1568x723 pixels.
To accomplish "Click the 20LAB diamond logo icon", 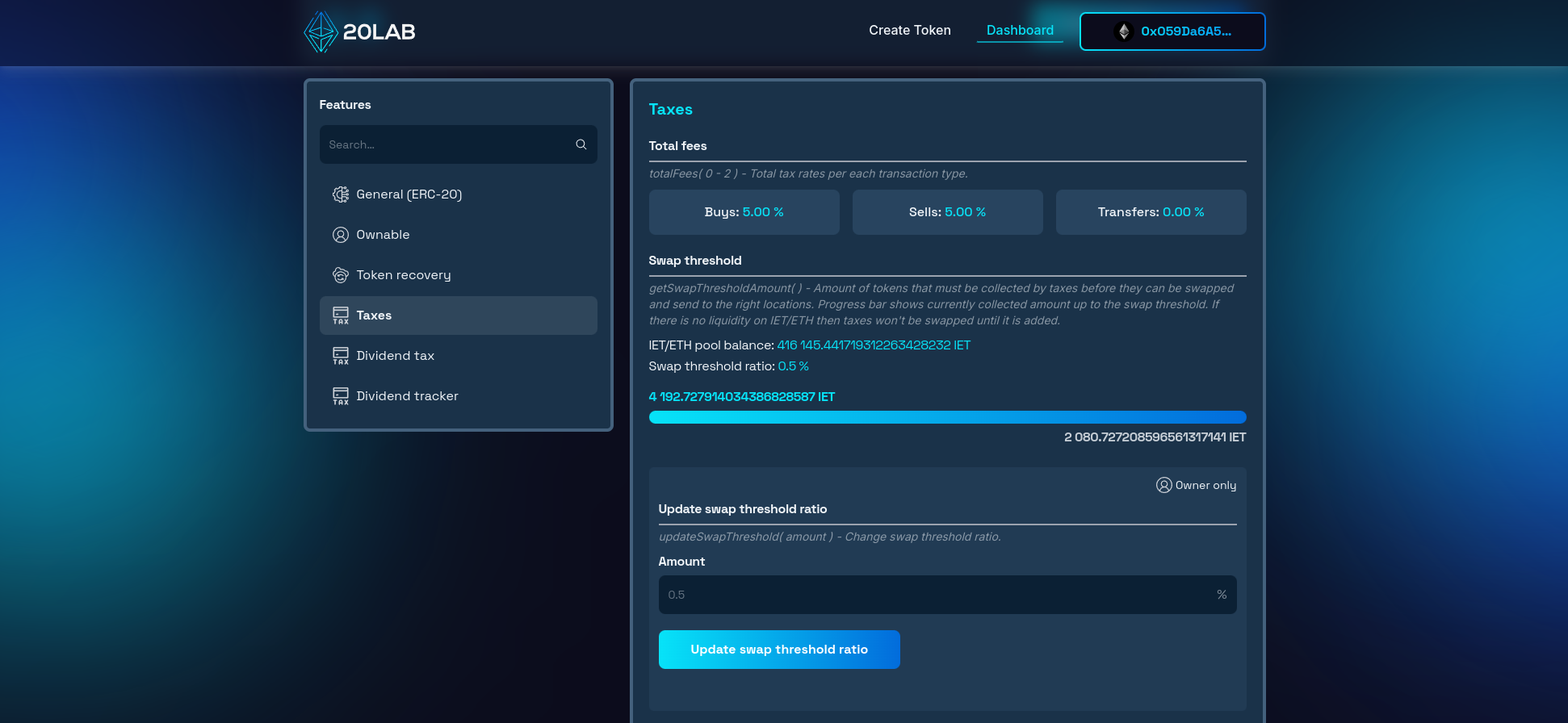I will point(321,31).
